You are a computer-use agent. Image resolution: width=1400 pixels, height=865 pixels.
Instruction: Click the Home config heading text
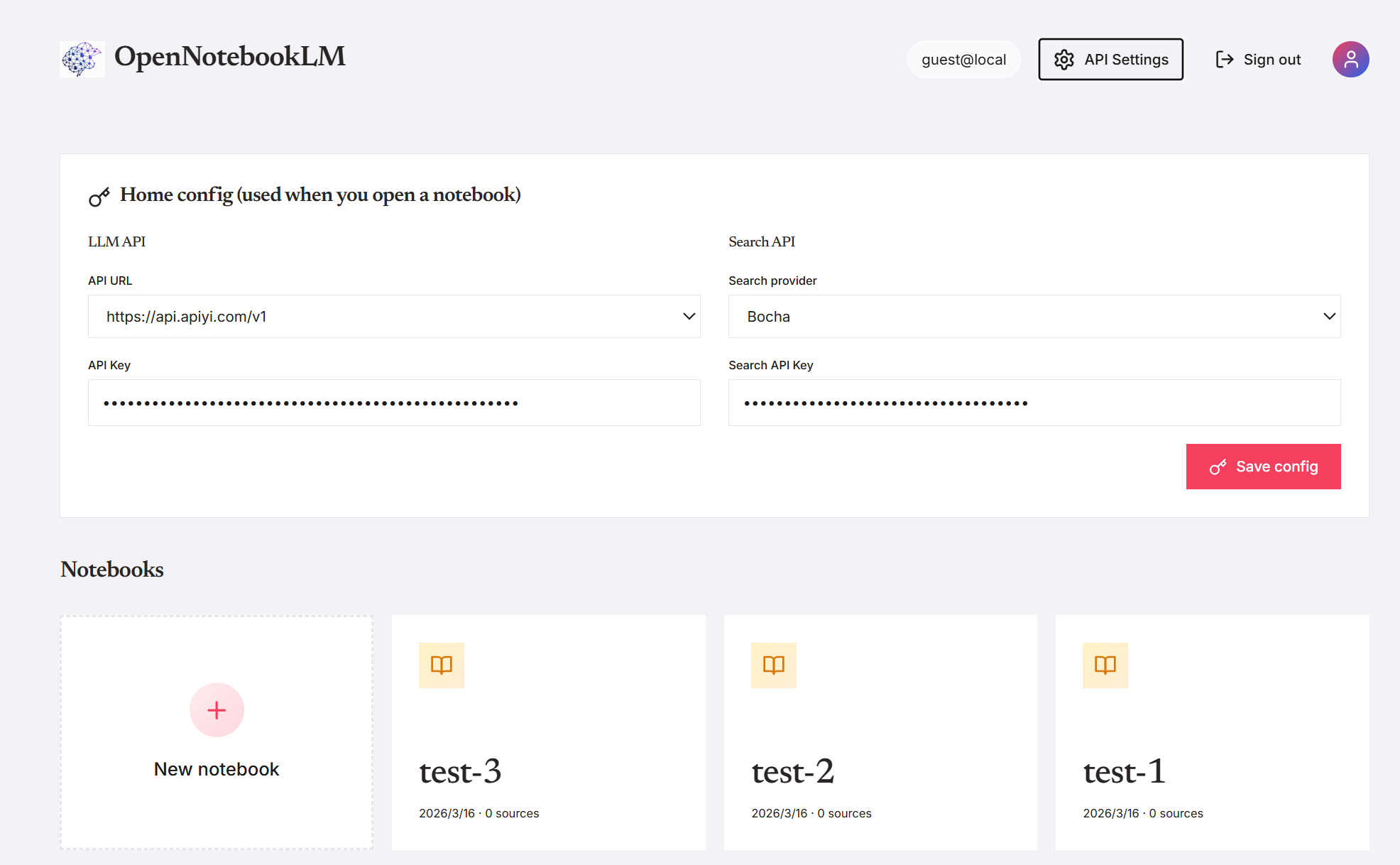(x=320, y=195)
